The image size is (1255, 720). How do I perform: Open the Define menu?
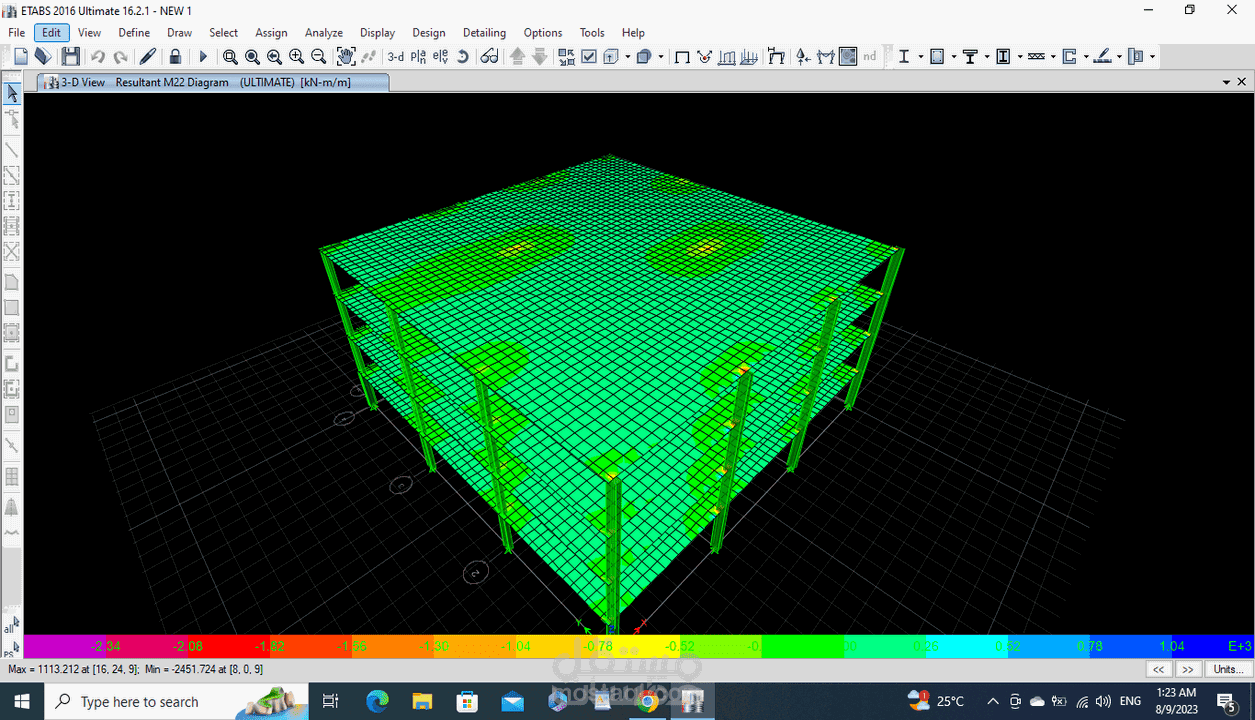point(134,33)
